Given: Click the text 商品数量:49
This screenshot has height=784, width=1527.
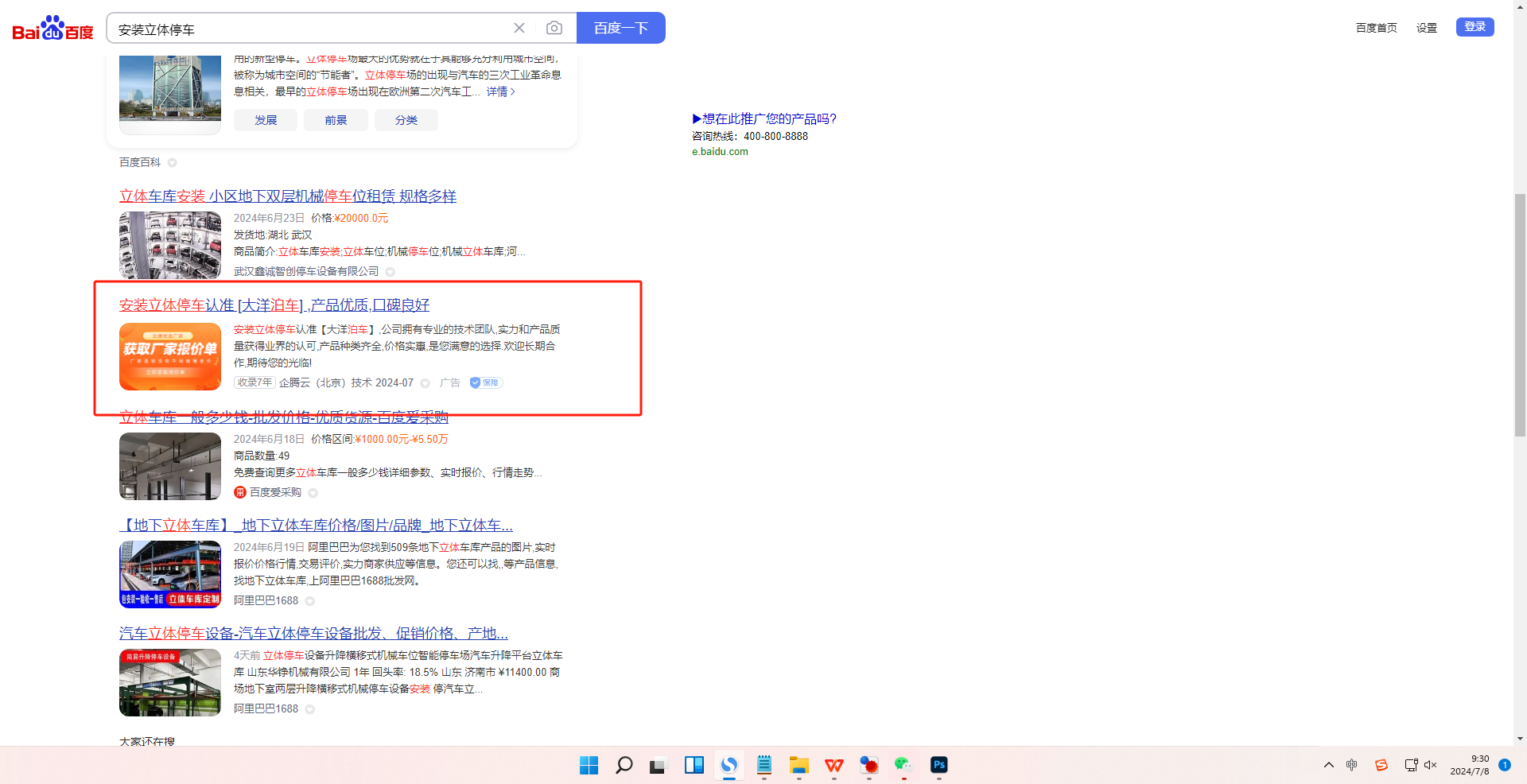Looking at the screenshot, I should click(x=262, y=456).
